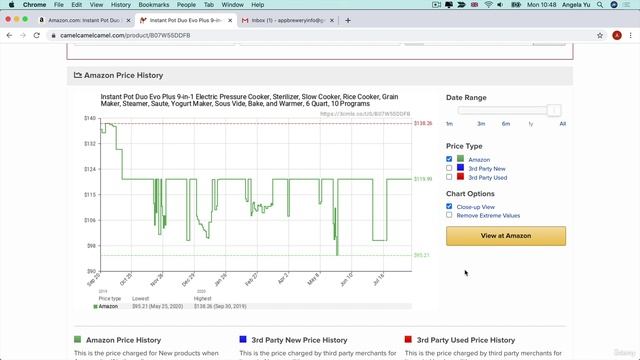This screenshot has width=640, height=360.
Task: Click the Wi-Fi status icon
Action: point(488,5)
